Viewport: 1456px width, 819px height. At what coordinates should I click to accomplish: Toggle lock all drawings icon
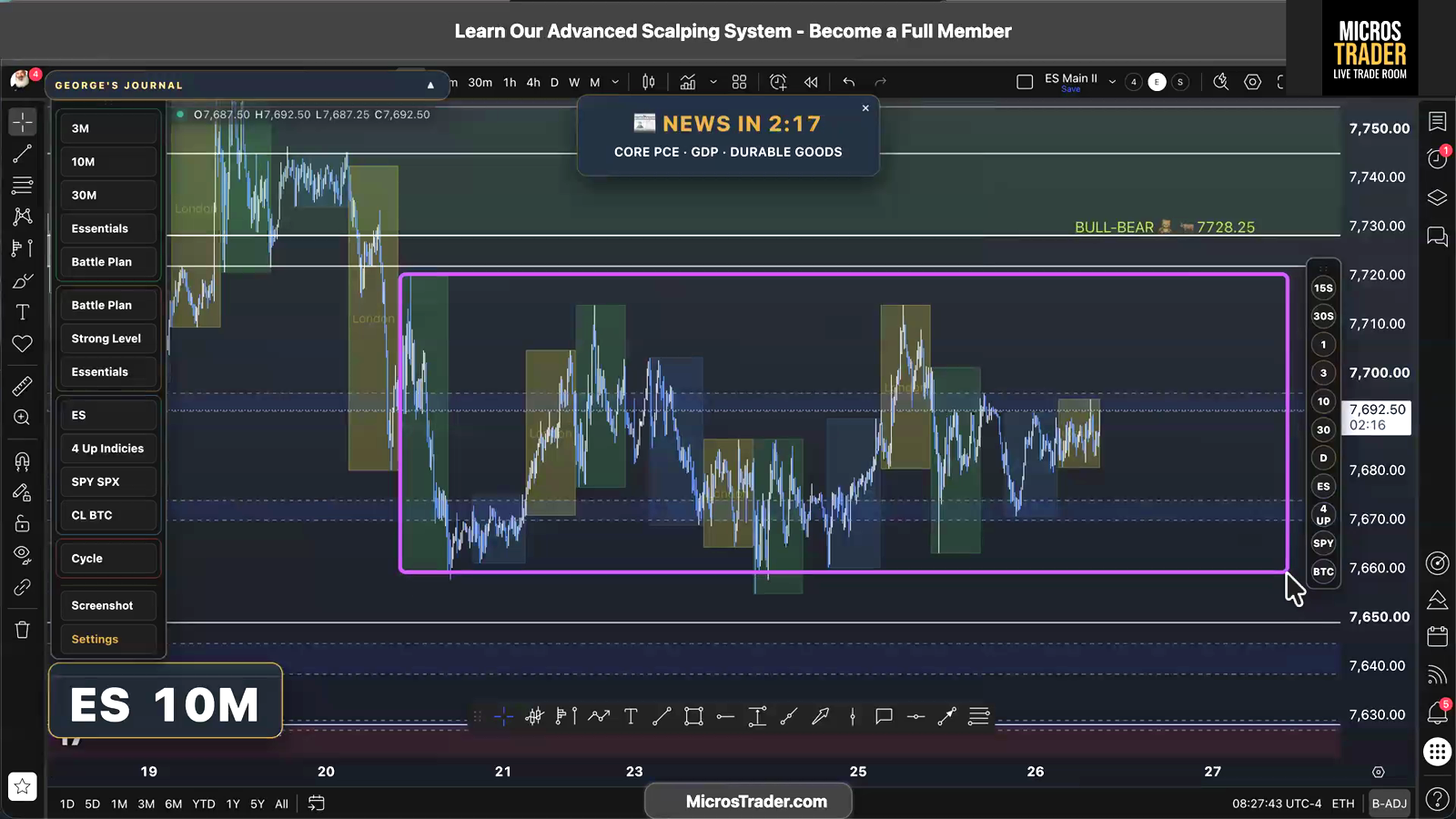point(23,523)
